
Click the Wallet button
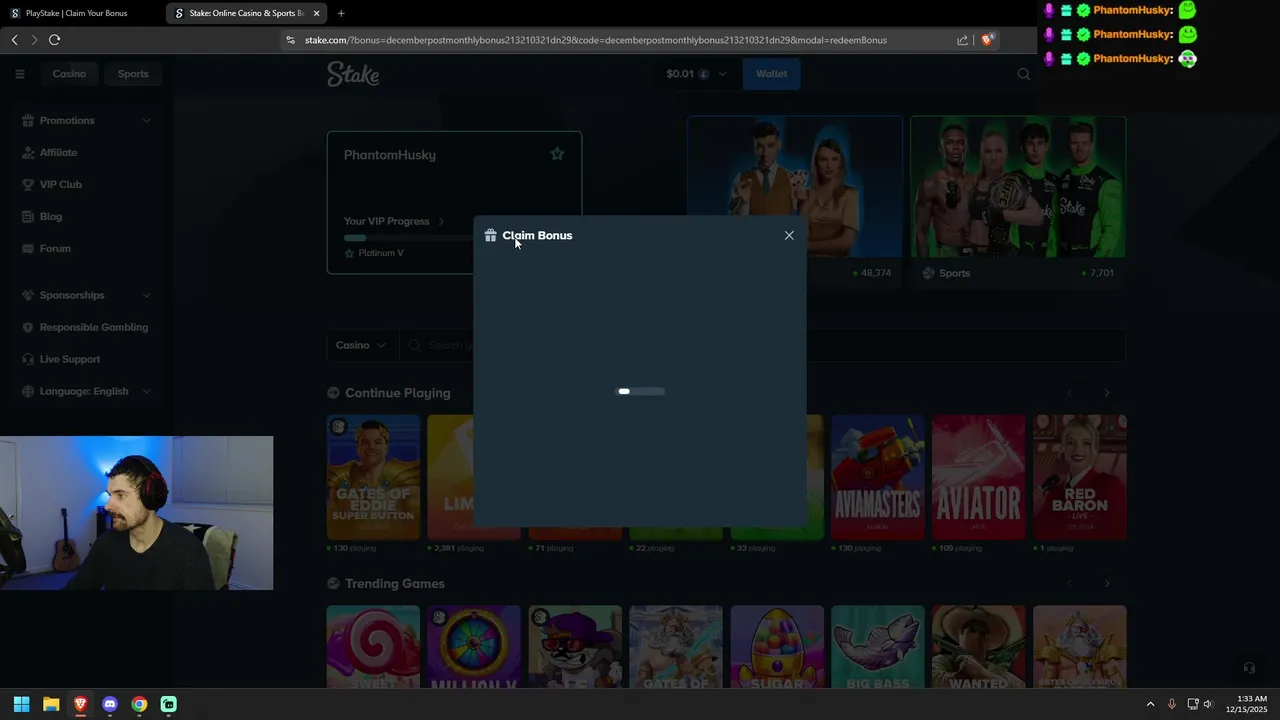[771, 73]
